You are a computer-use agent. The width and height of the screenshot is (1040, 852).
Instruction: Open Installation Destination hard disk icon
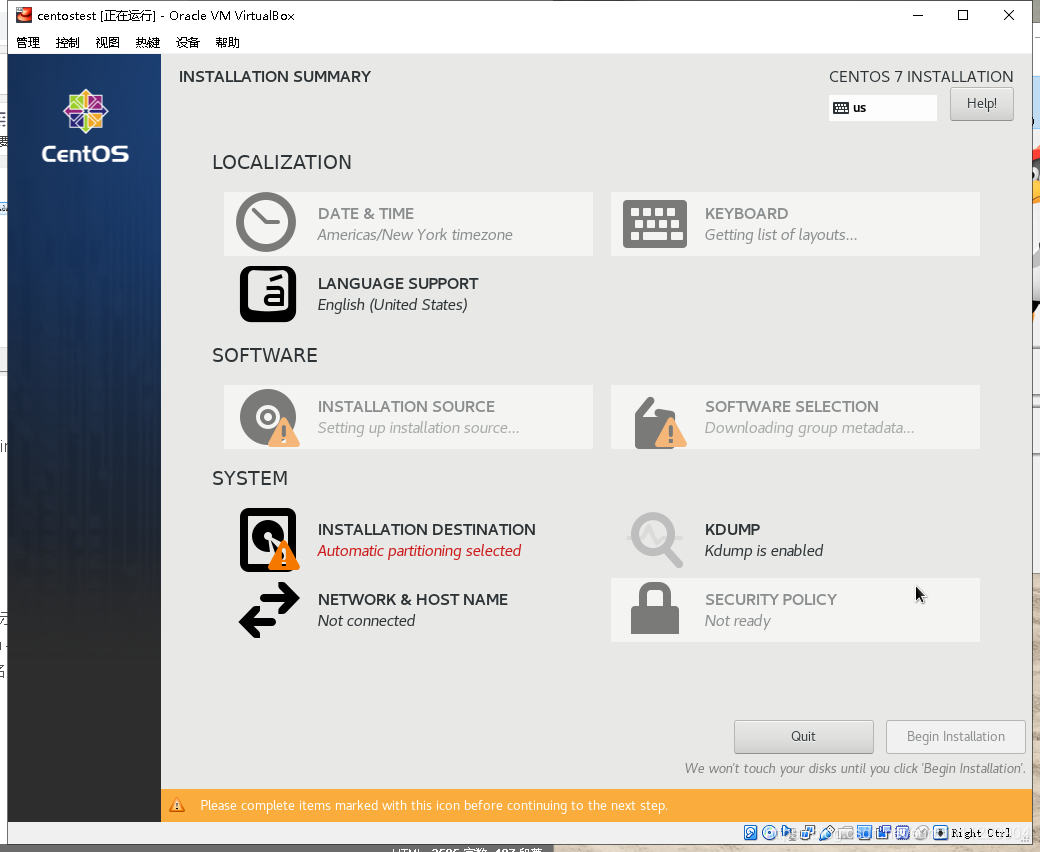point(269,540)
